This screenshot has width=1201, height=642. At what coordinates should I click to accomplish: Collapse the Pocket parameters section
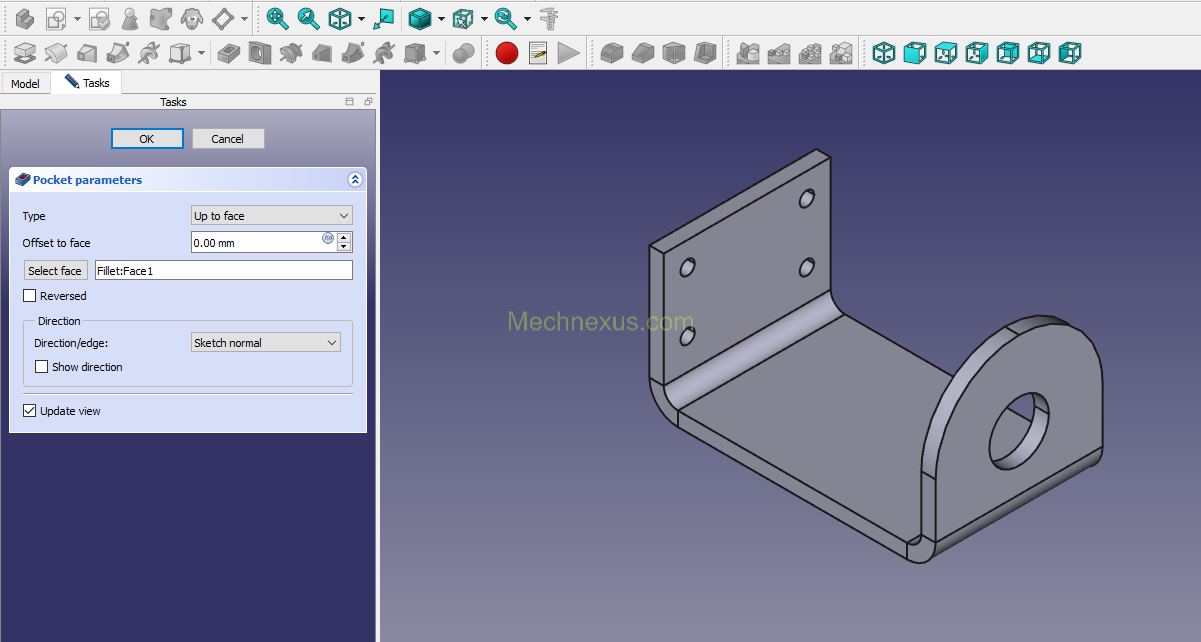[354, 180]
